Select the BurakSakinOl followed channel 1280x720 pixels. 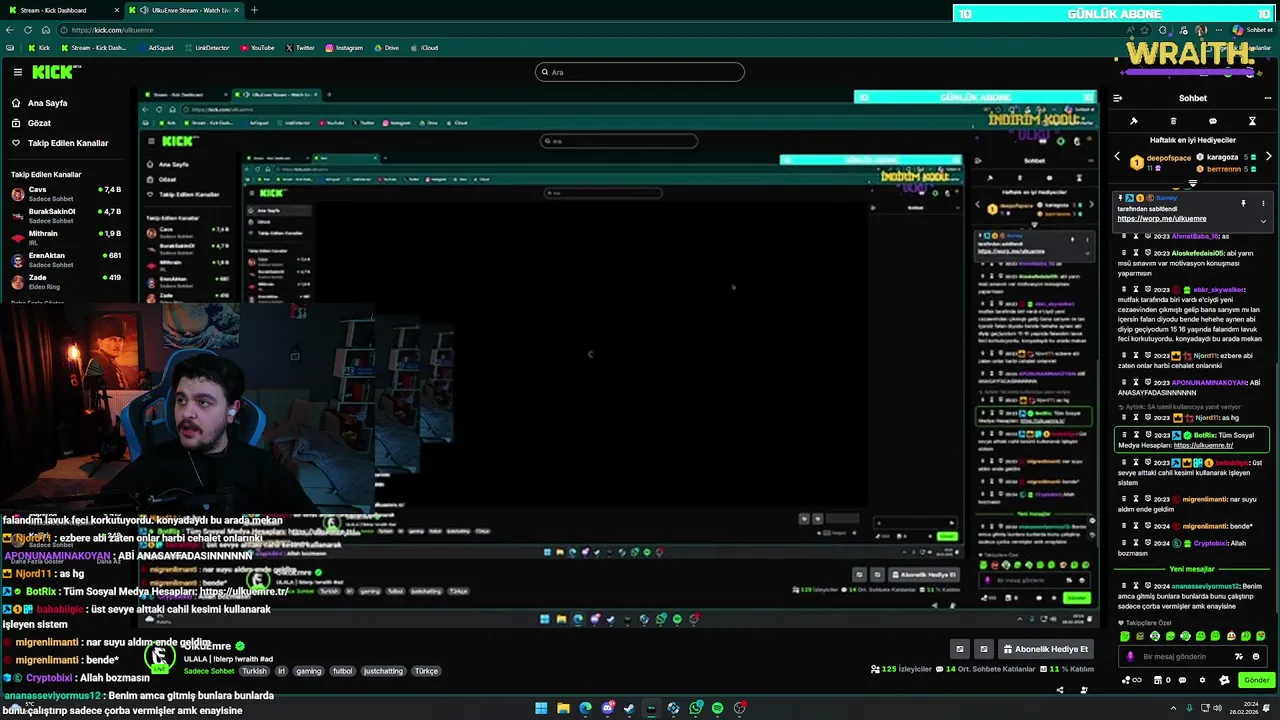click(66, 215)
